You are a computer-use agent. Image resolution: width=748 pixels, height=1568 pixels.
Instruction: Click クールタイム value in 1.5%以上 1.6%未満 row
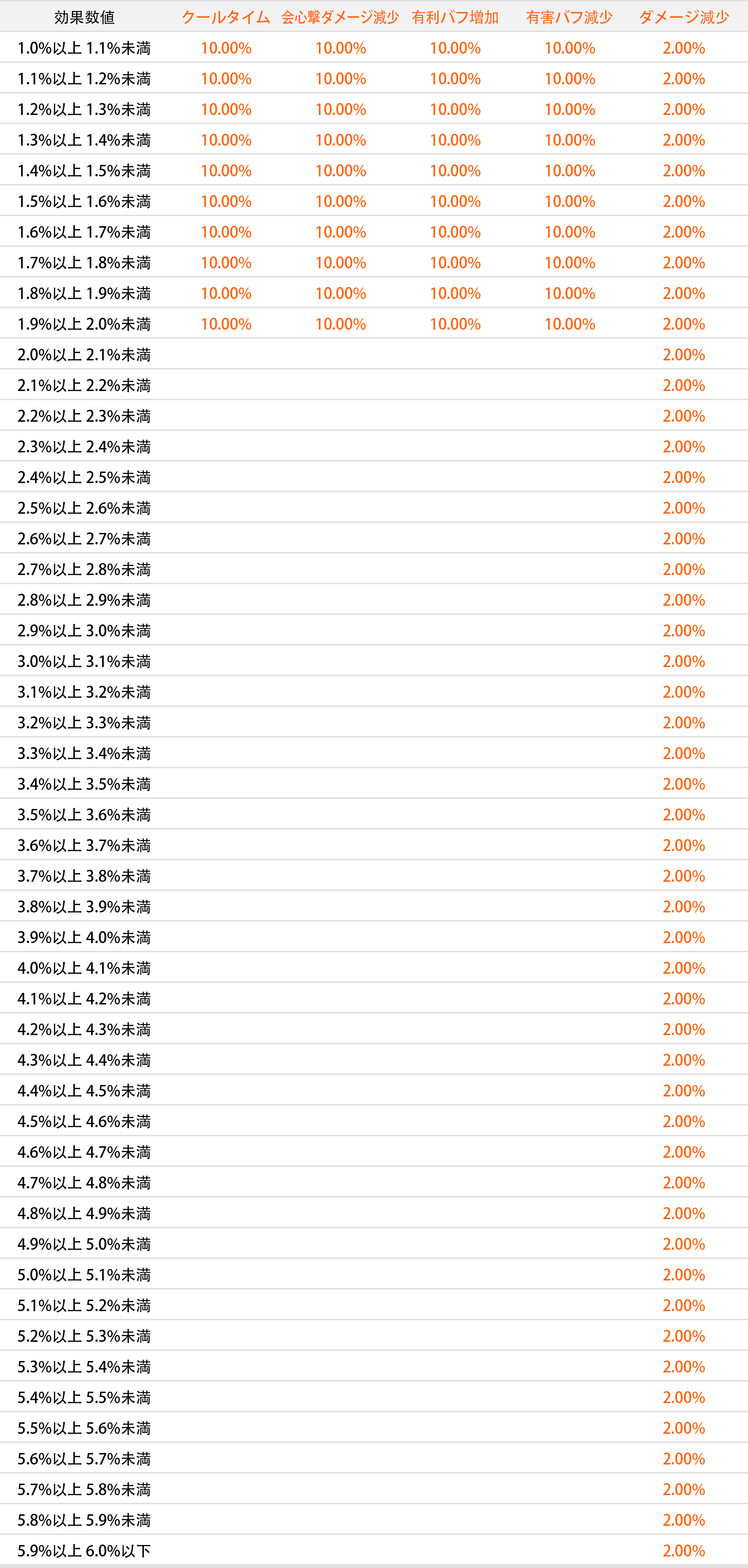226,201
